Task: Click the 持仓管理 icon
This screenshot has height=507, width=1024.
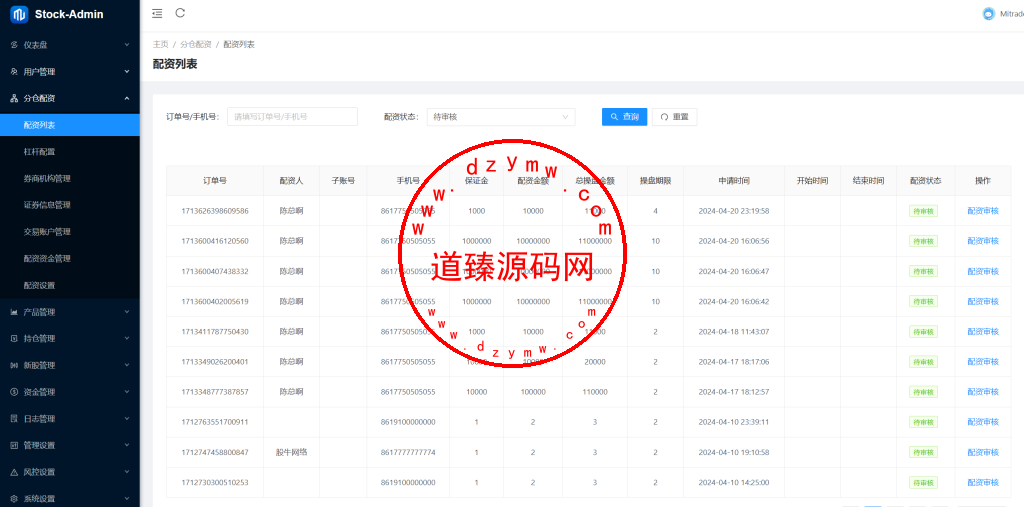Action: point(14,339)
